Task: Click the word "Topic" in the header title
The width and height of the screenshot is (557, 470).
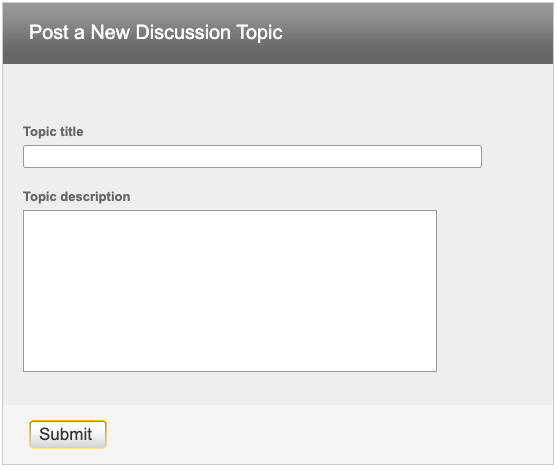Action: (259, 33)
